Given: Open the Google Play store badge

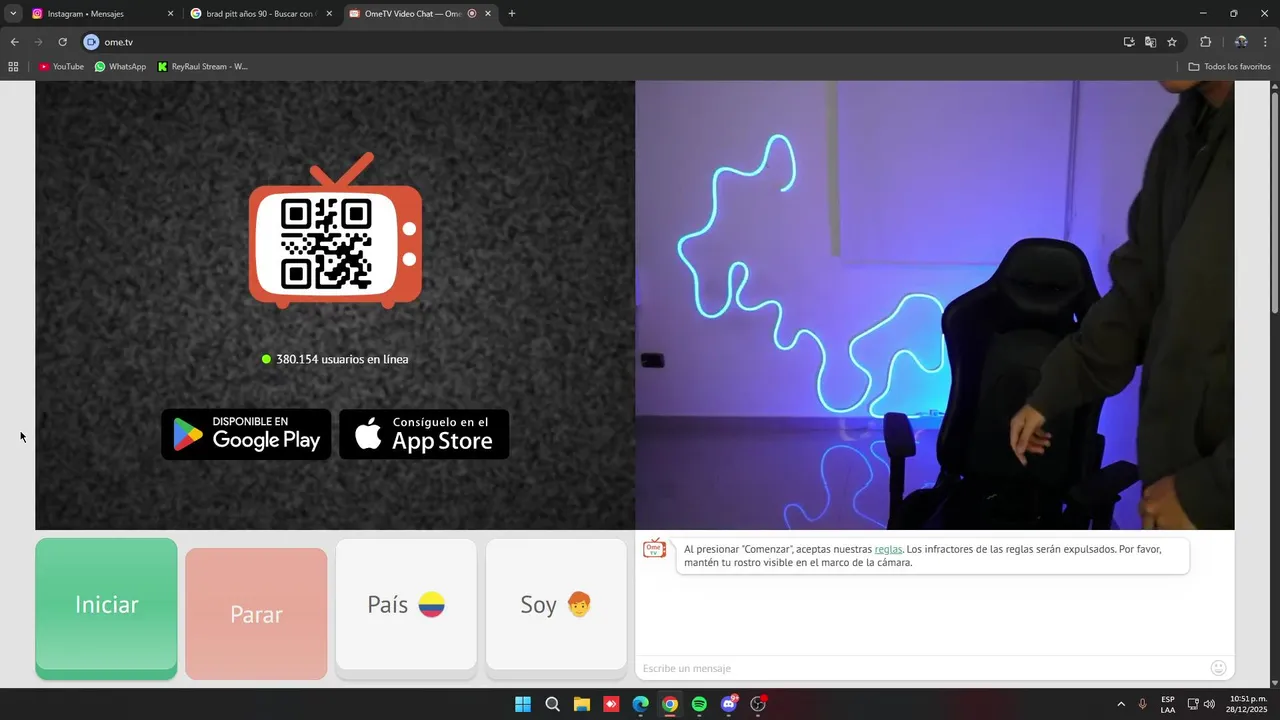Looking at the screenshot, I should [x=246, y=434].
